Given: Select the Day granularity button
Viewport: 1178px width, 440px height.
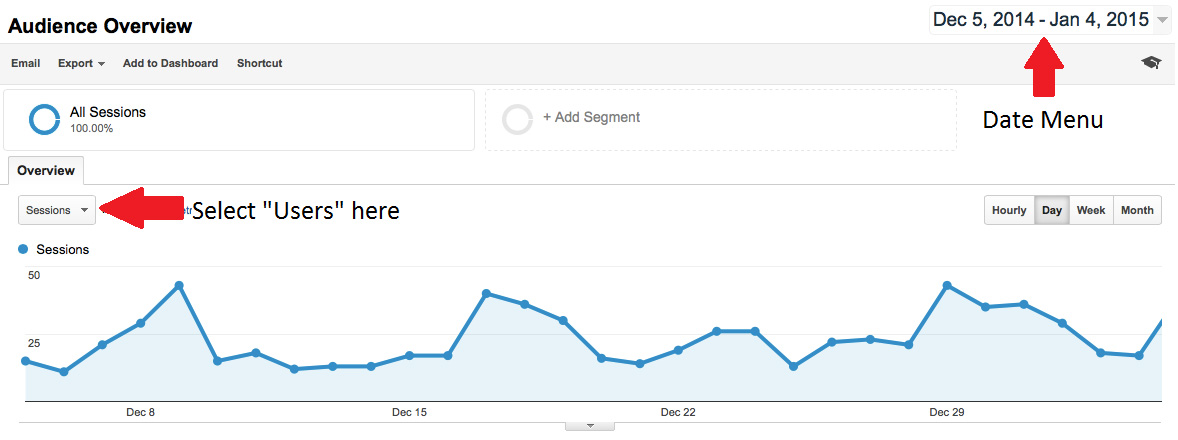Looking at the screenshot, I should click(1052, 210).
